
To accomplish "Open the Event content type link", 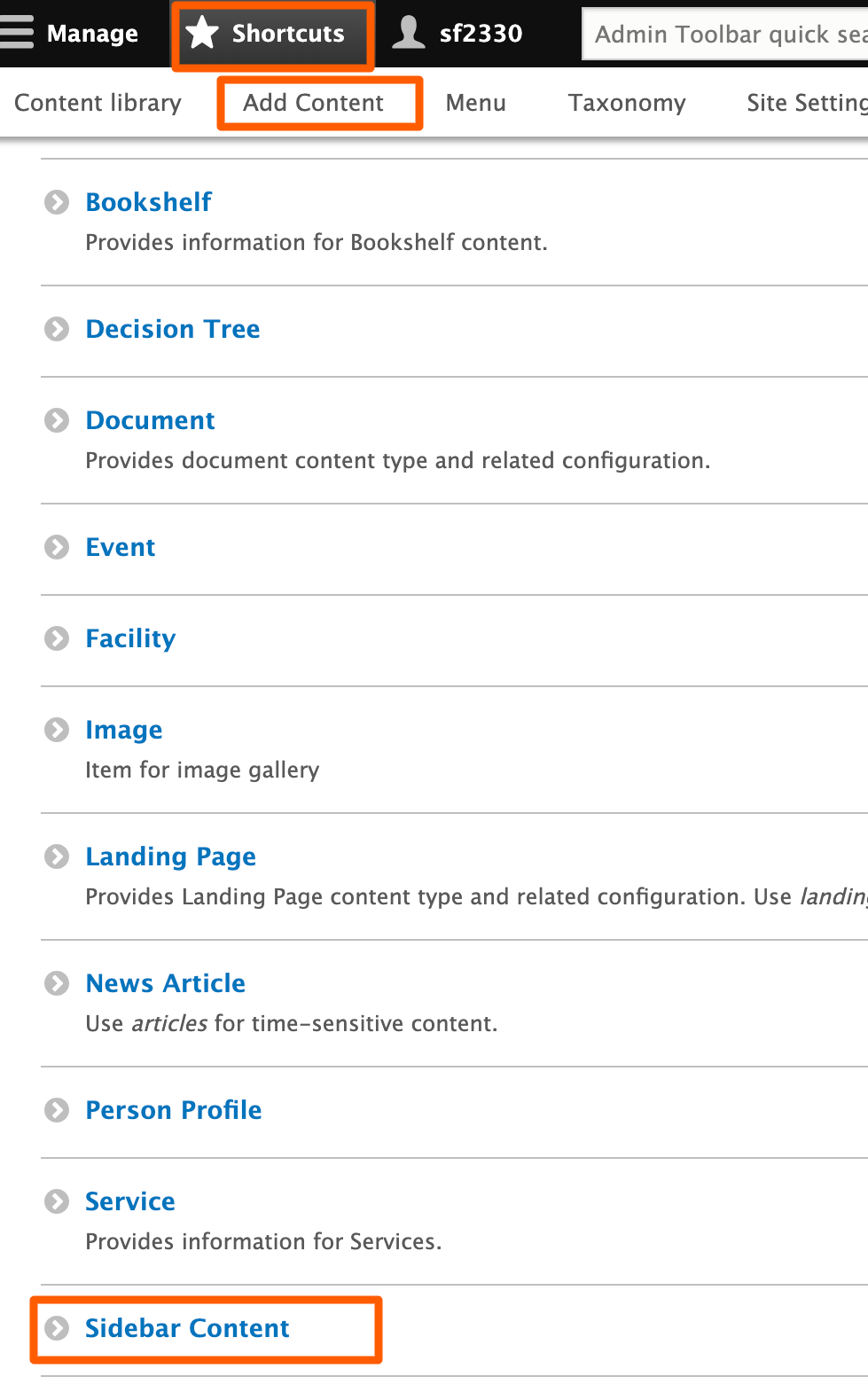I will tap(121, 547).
